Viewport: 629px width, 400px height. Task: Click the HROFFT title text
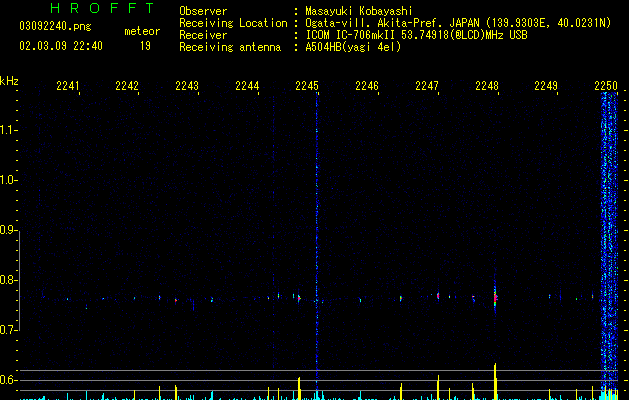102,8
